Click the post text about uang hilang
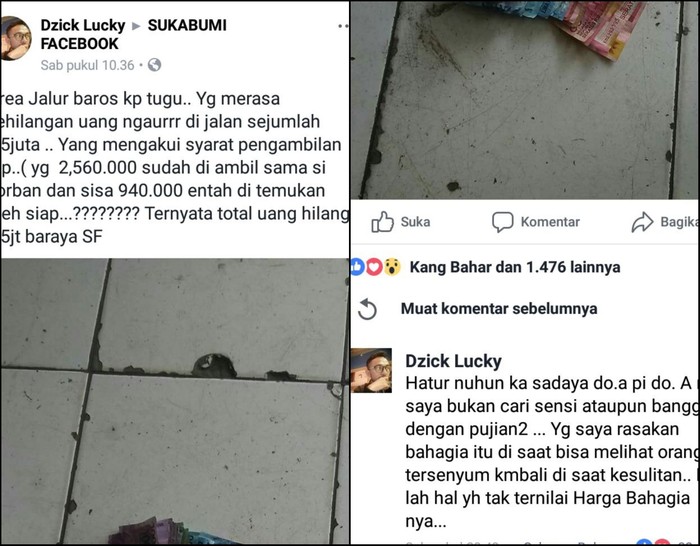 point(175,167)
